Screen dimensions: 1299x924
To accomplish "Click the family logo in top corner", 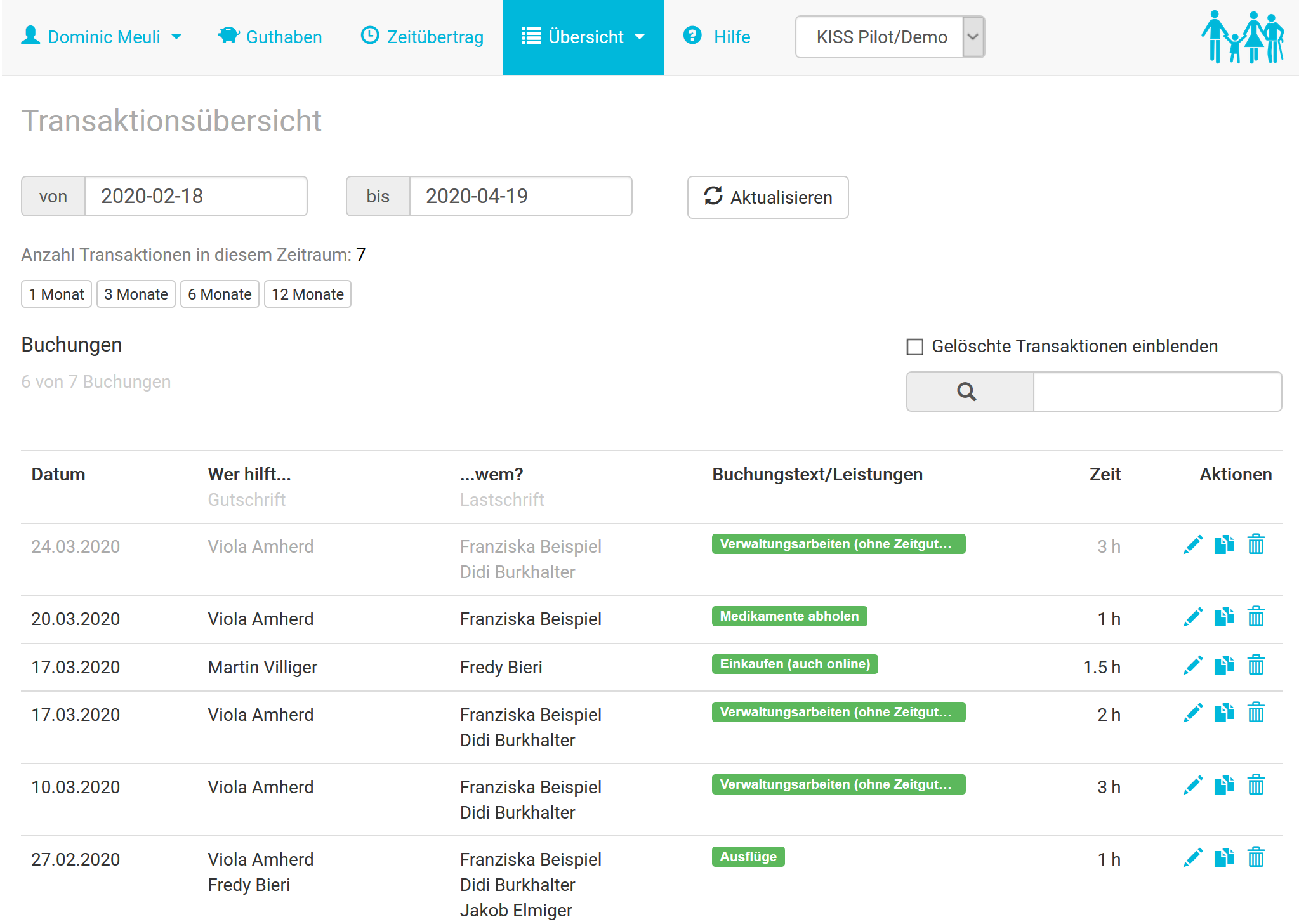I will click(x=1243, y=37).
